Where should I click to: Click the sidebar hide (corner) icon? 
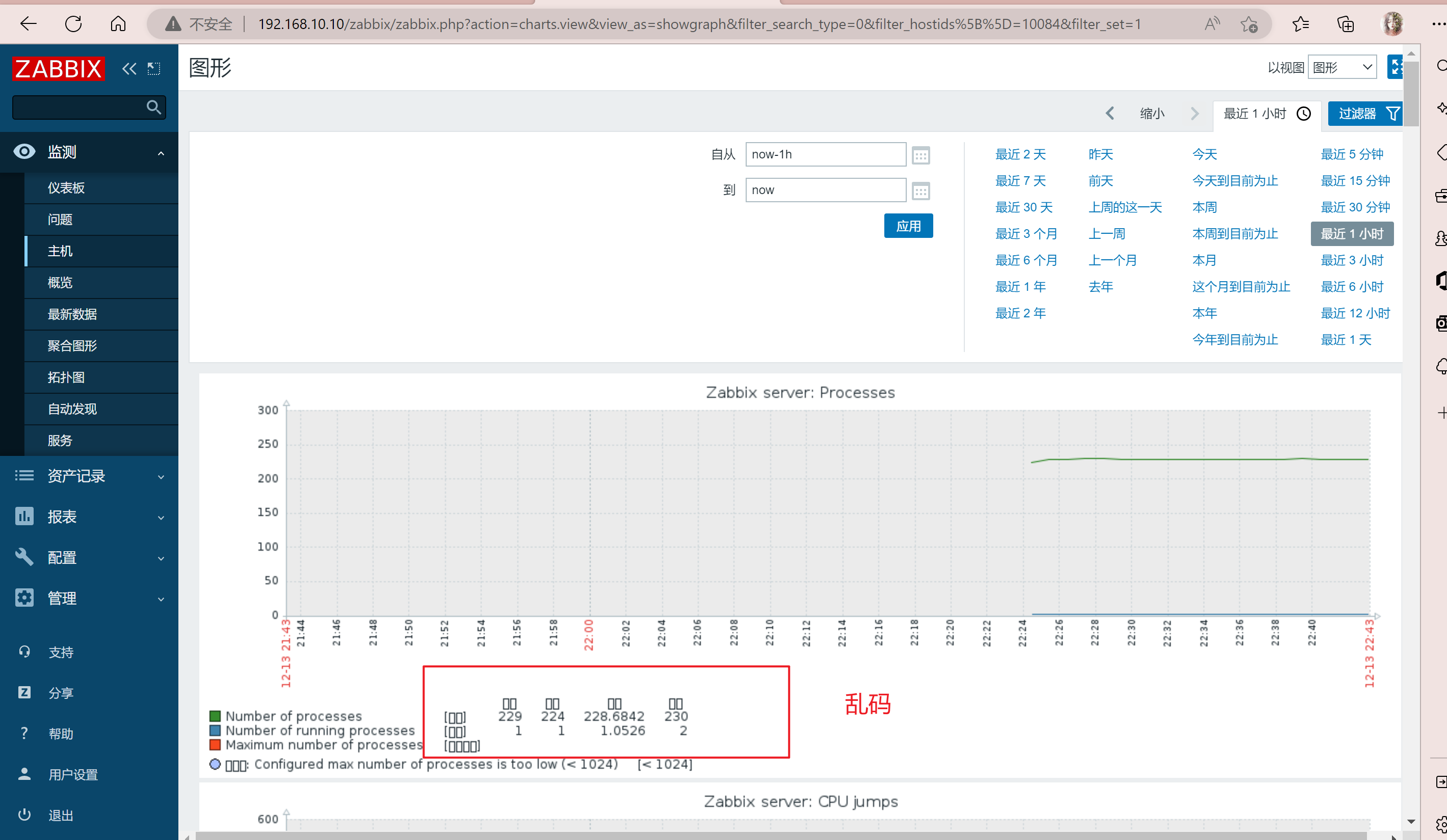coord(154,69)
